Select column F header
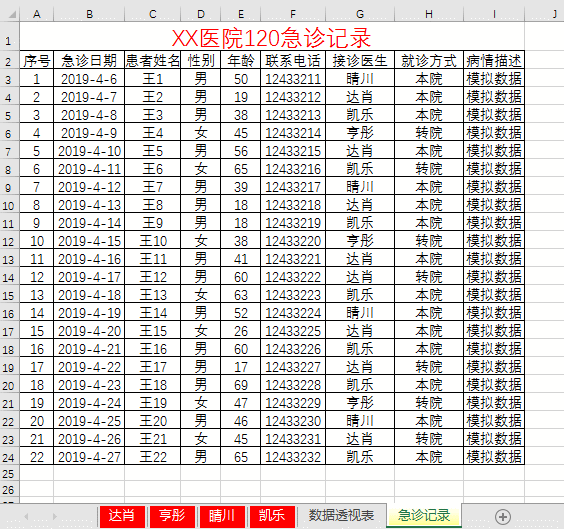Viewport: 564px width, 529px height. point(293,14)
